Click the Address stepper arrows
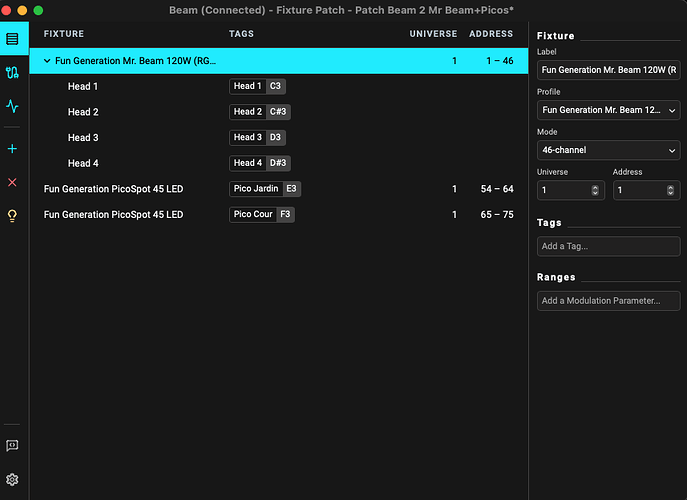 click(670, 190)
